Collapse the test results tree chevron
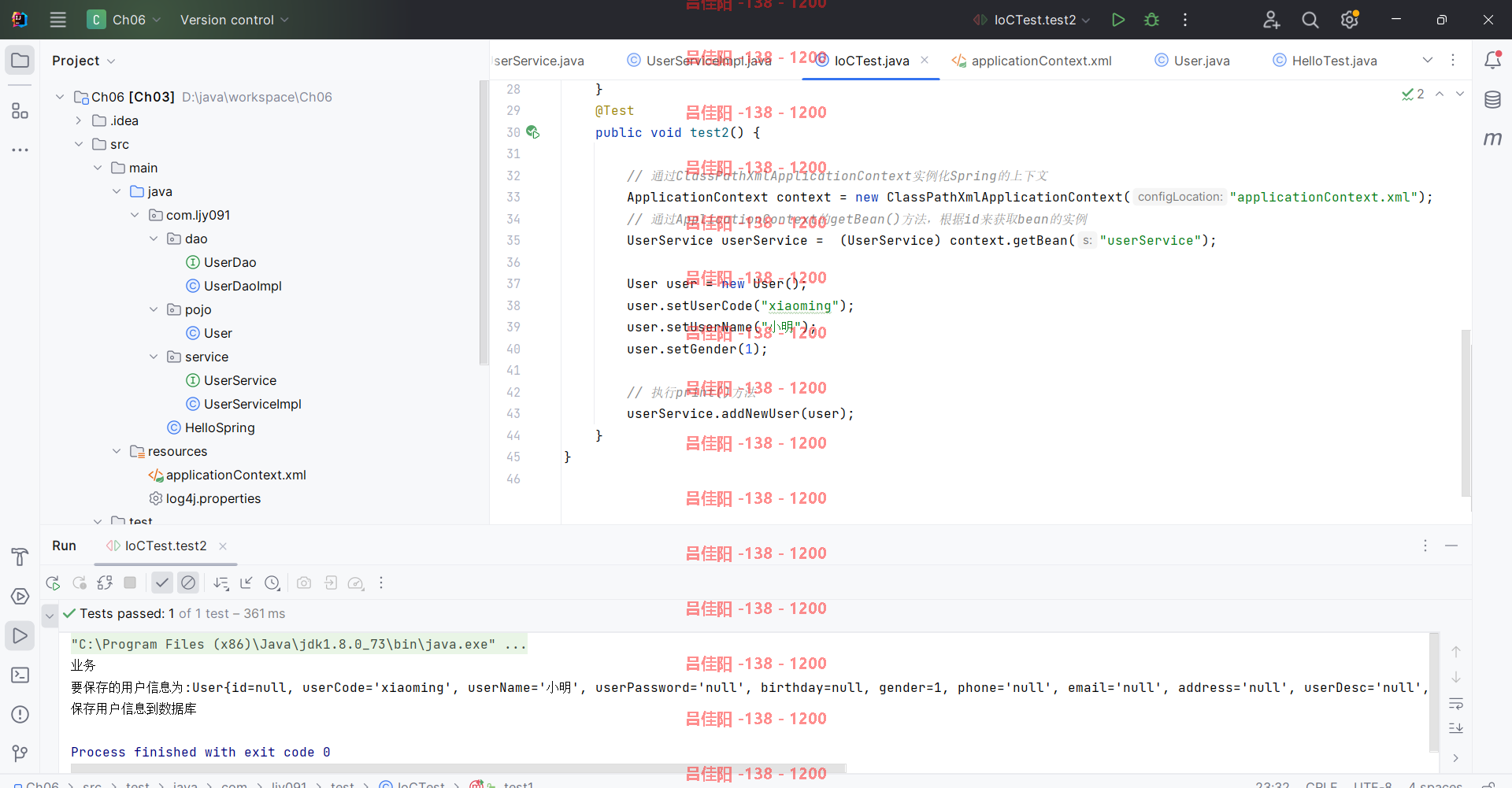 (x=50, y=615)
